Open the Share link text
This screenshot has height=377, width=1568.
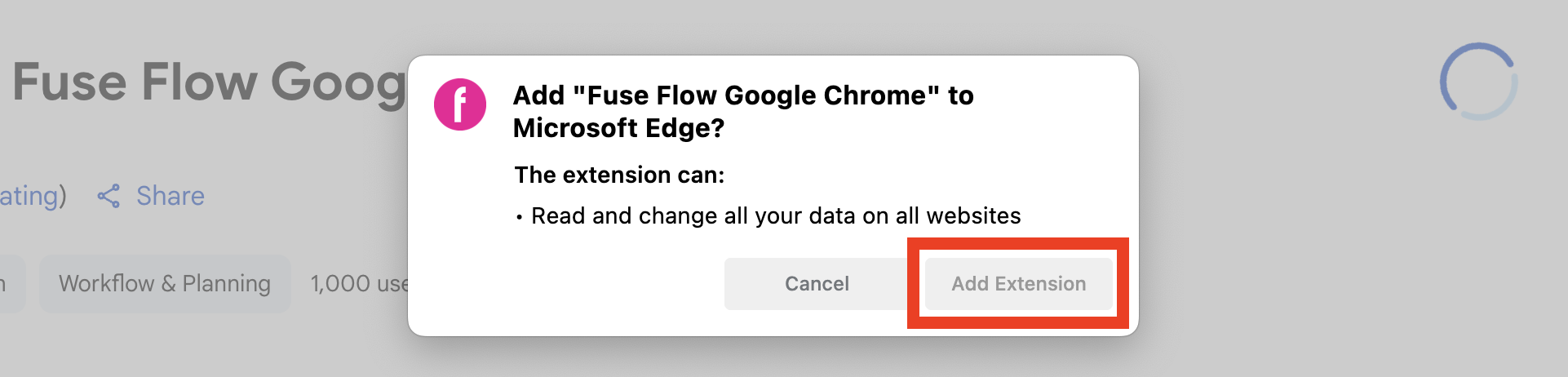pyautogui.click(x=170, y=196)
